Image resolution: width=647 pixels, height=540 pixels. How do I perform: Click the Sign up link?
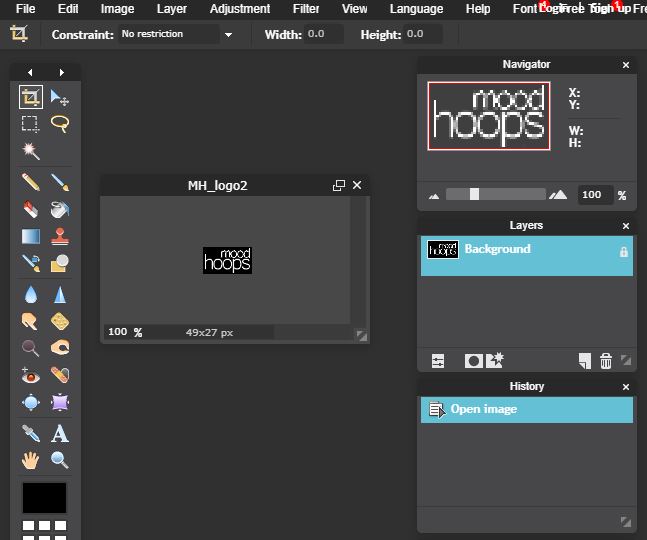(x=610, y=9)
